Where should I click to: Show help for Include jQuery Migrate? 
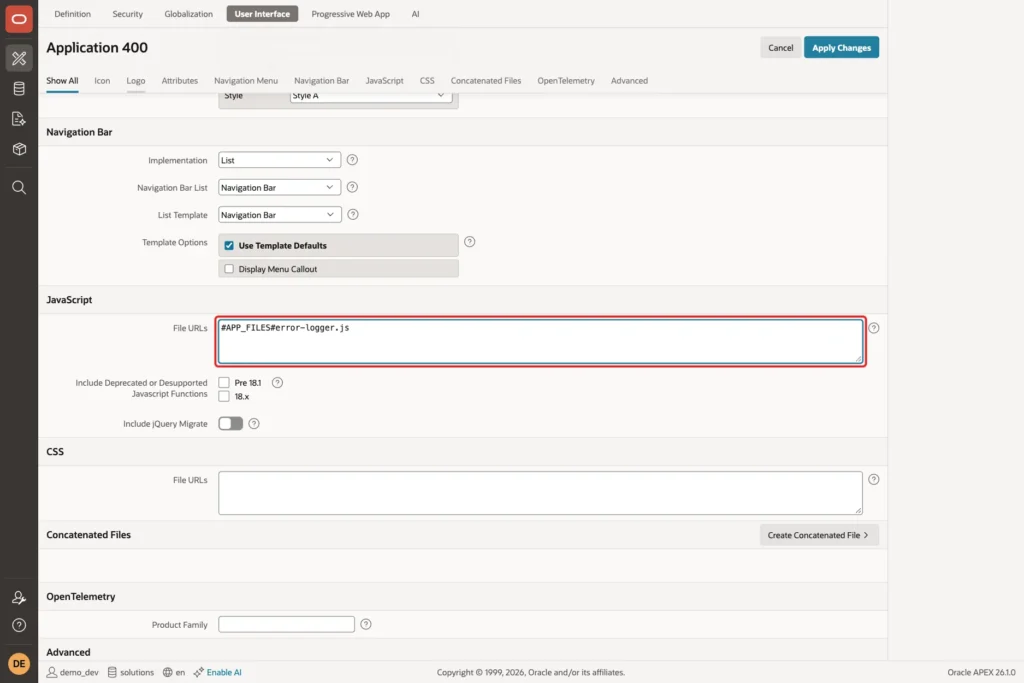(254, 424)
